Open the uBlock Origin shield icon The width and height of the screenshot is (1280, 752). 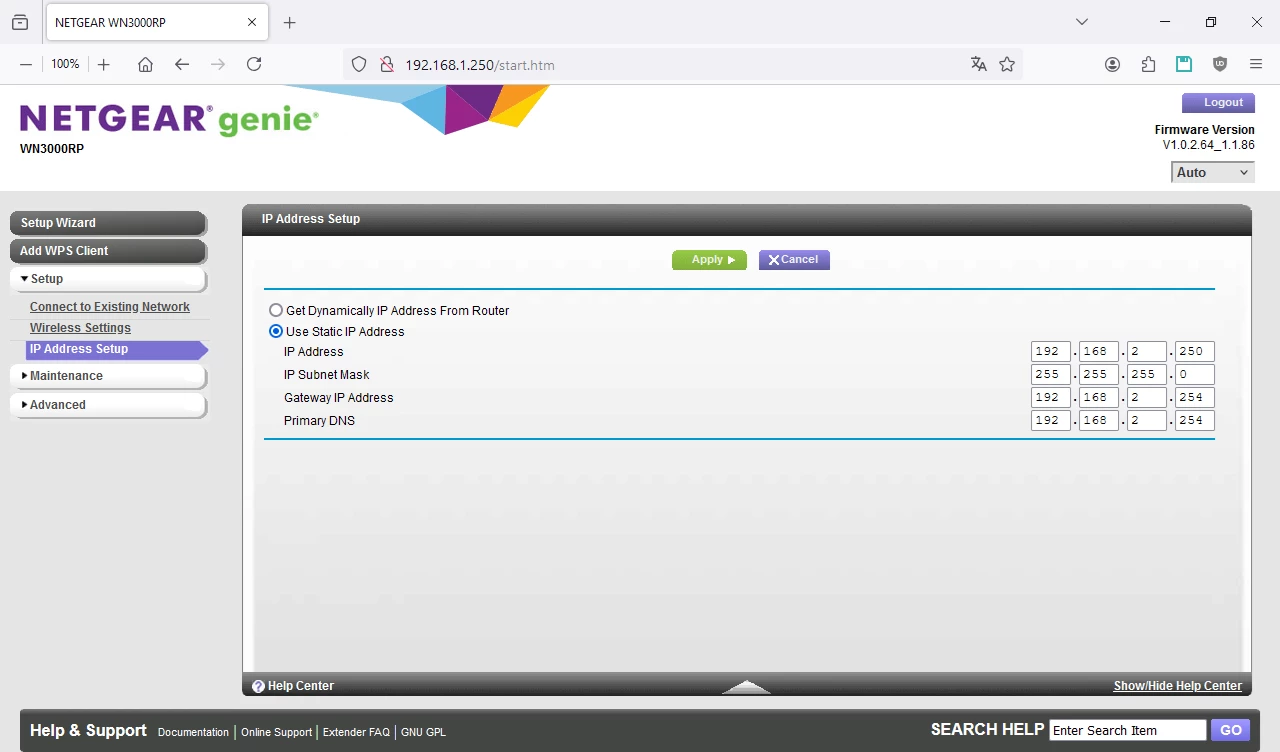(1220, 64)
